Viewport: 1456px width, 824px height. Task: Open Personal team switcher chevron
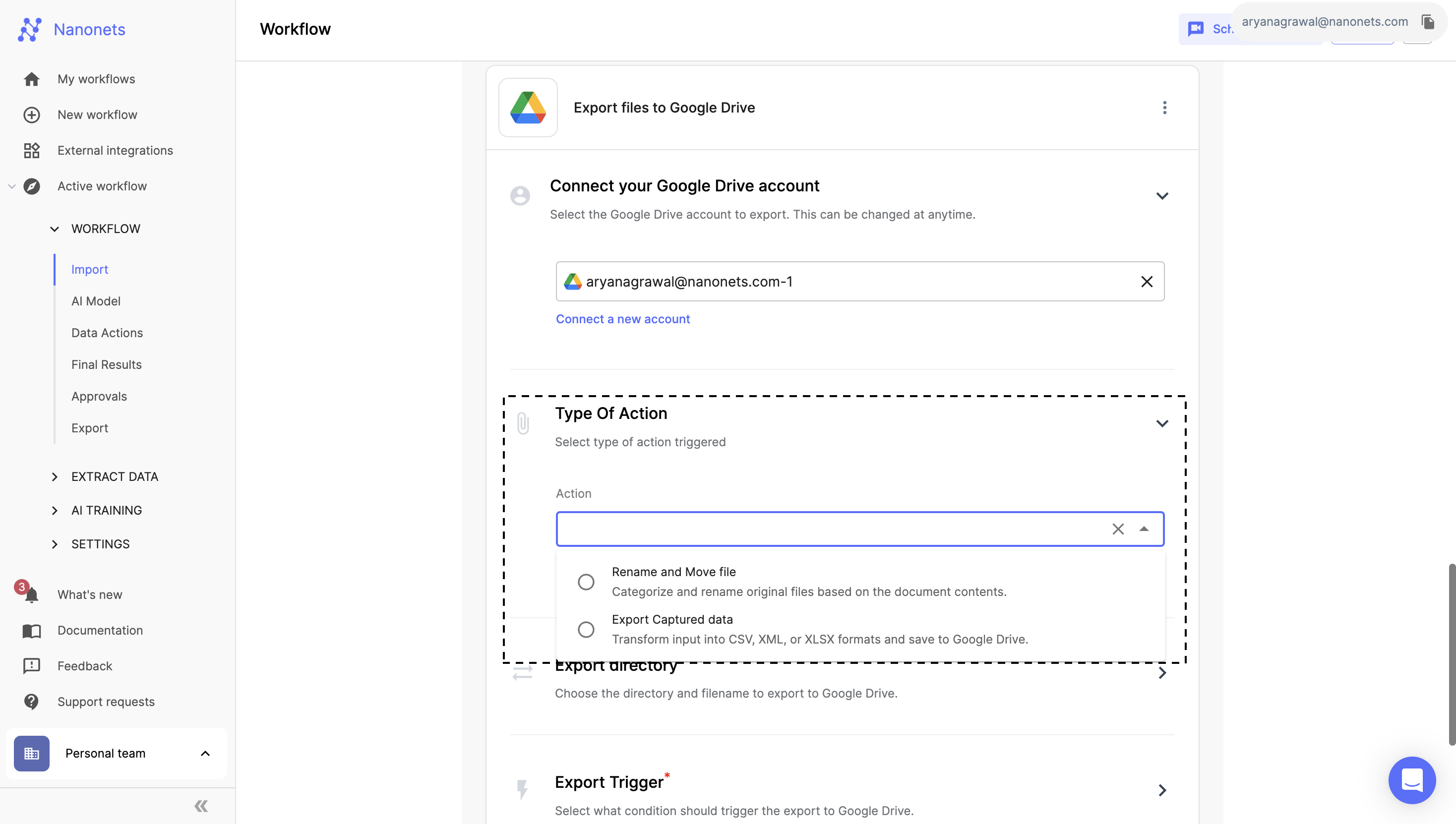tap(205, 754)
